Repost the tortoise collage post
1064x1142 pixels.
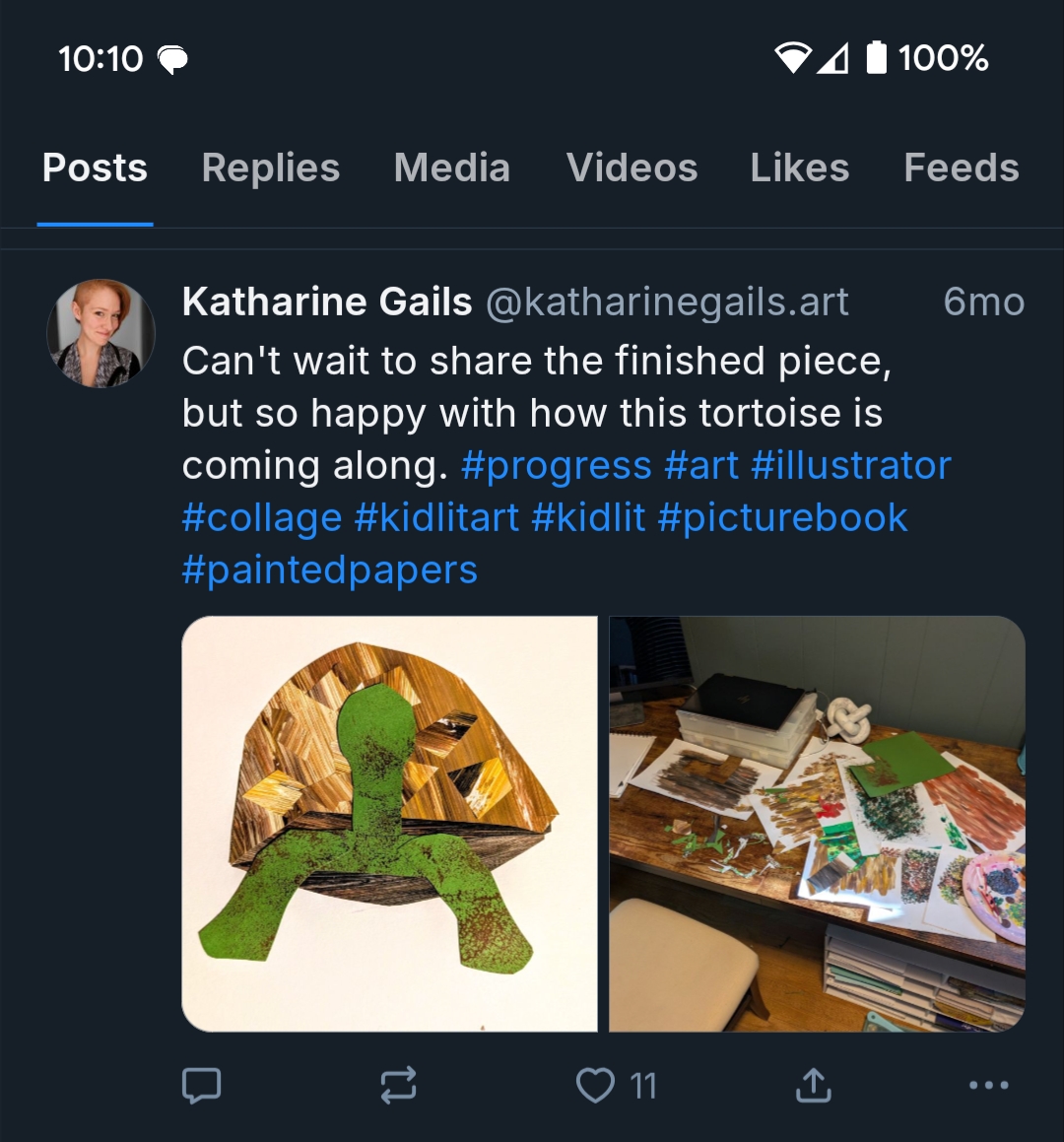398,1085
